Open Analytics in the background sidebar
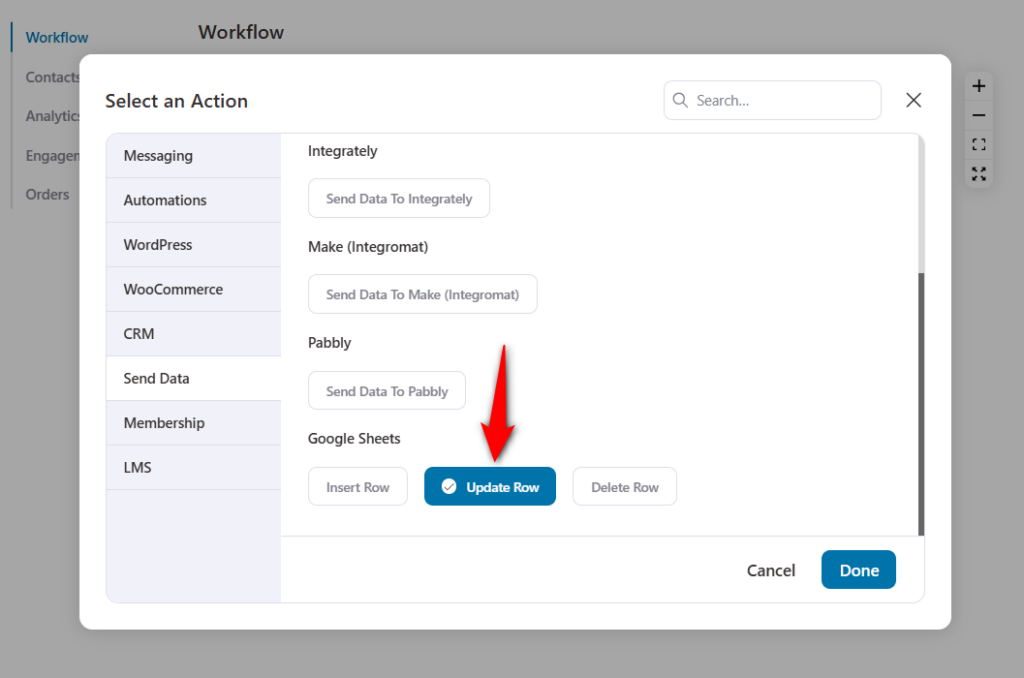1024x678 pixels. coord(52,116)
